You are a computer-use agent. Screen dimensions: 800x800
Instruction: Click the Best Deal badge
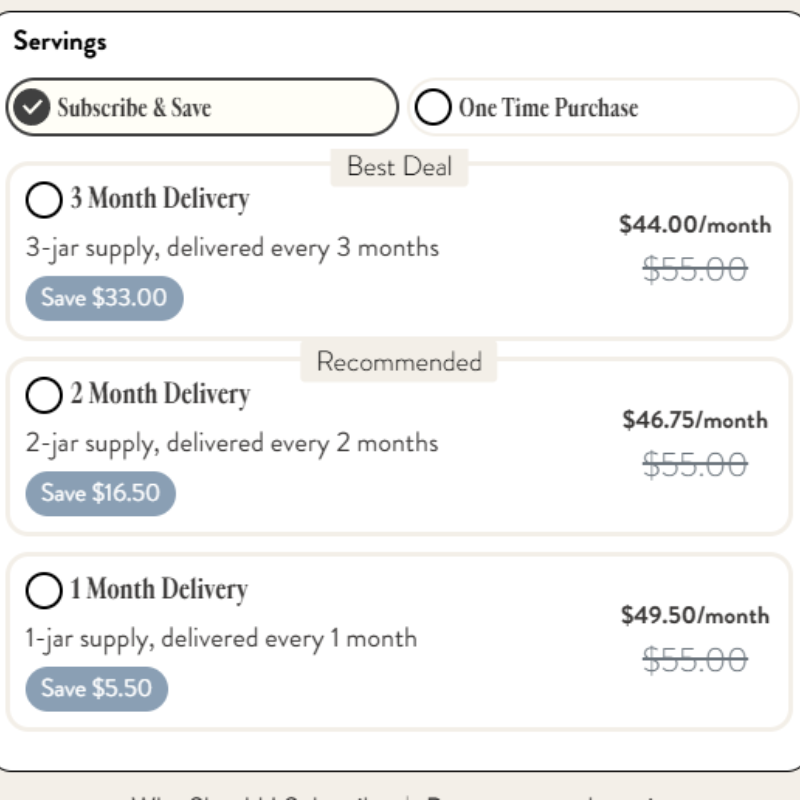pos(399,167)
